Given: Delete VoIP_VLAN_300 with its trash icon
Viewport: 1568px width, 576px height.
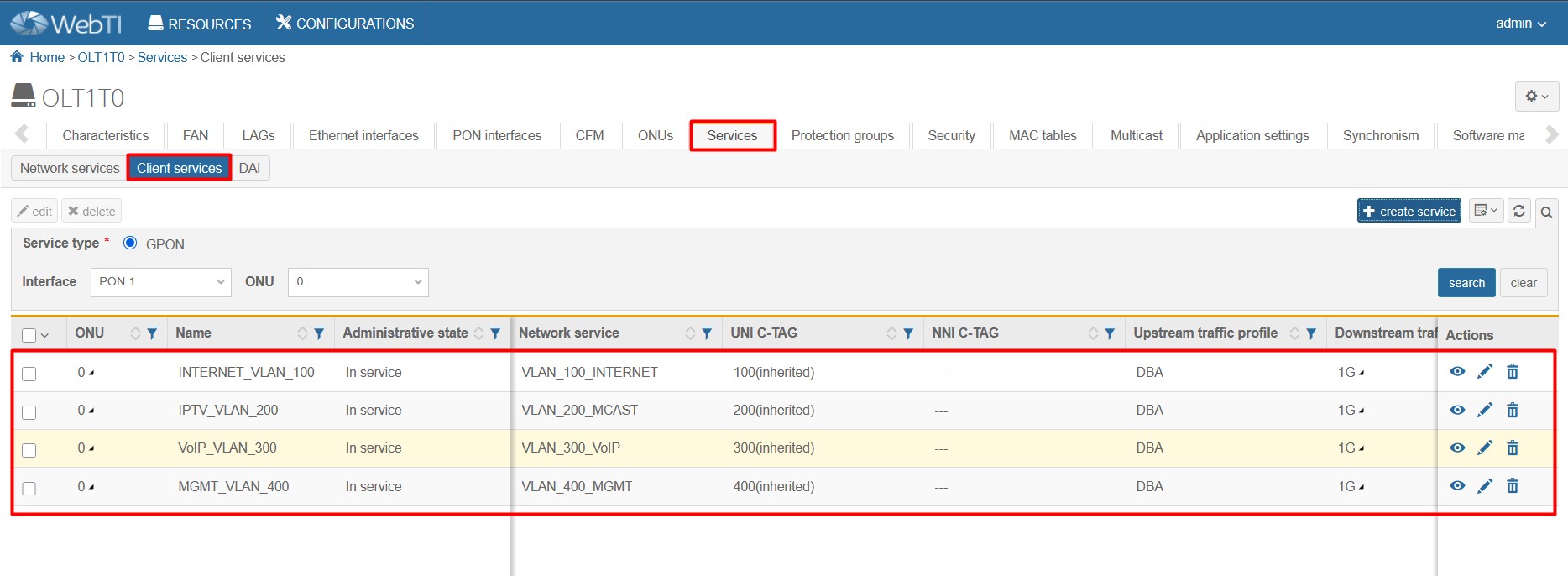Looking at the screenshot, I should pyautogui.click(x=1512, y=448).
